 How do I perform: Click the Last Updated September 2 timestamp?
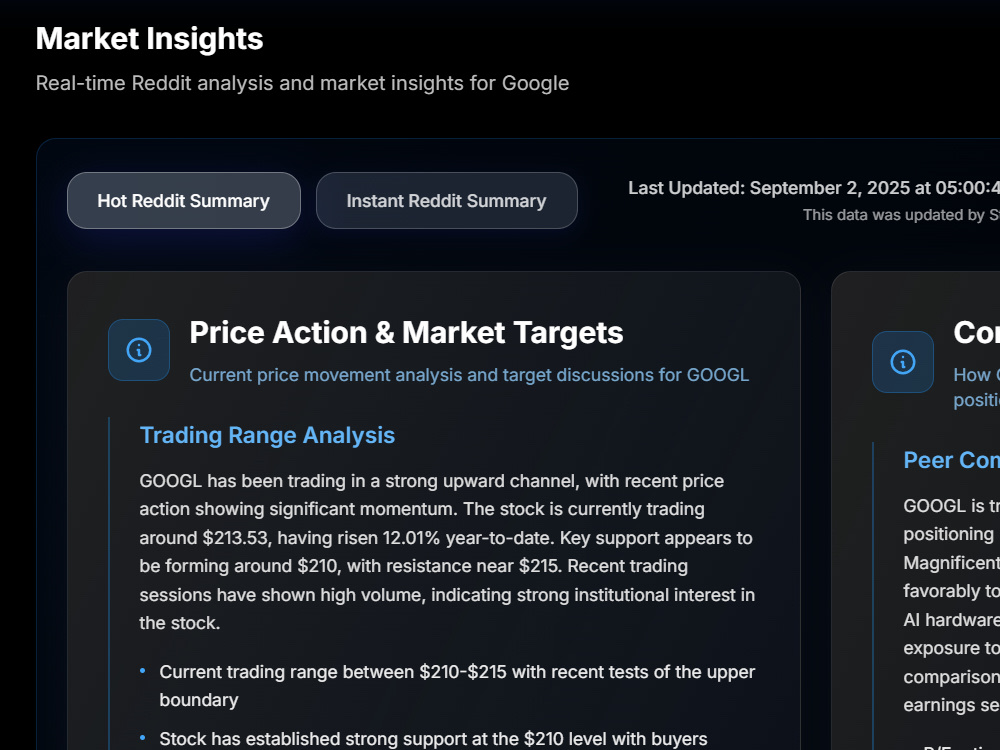(x=814, y=188)
